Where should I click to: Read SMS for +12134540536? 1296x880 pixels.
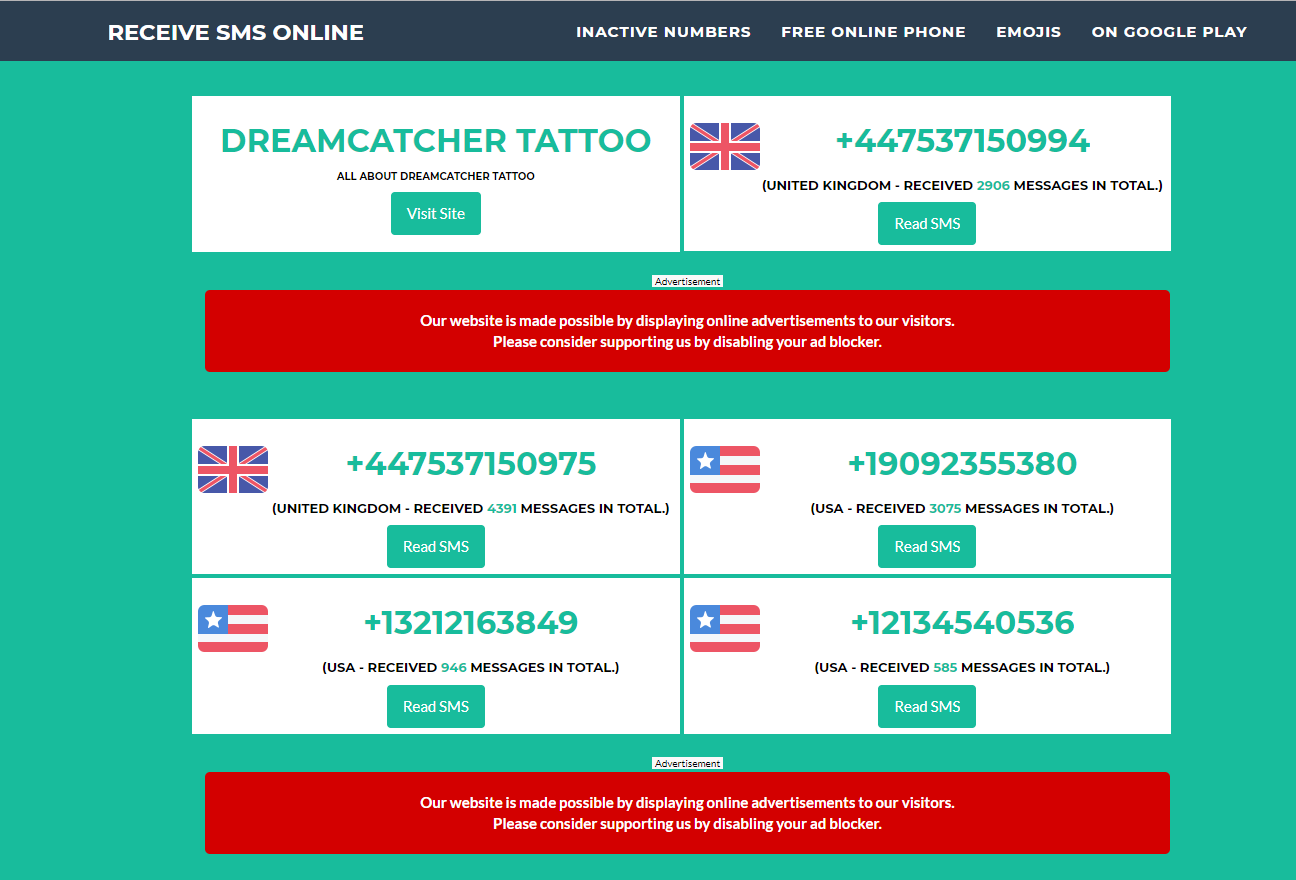927,707
